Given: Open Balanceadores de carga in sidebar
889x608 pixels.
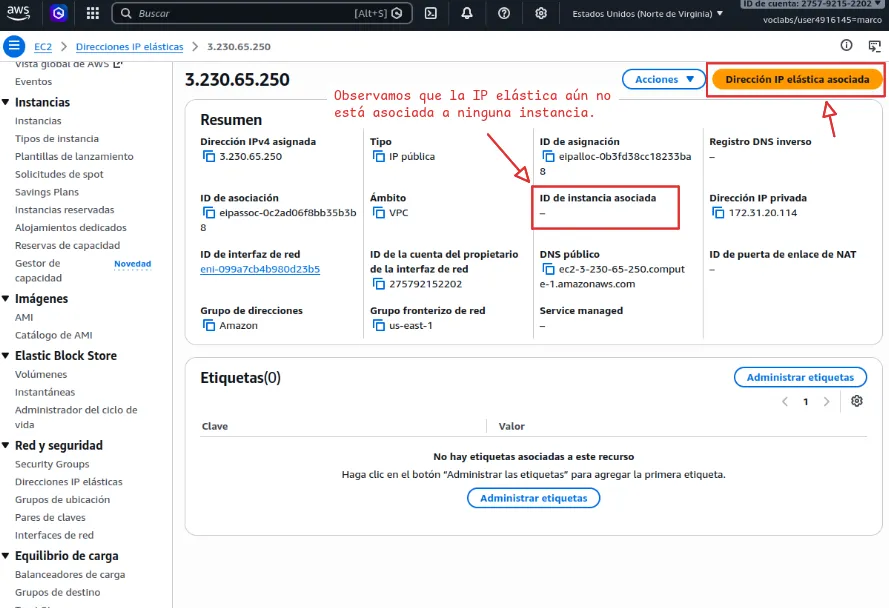Looking at the screenshot, I should coord(70,575).
